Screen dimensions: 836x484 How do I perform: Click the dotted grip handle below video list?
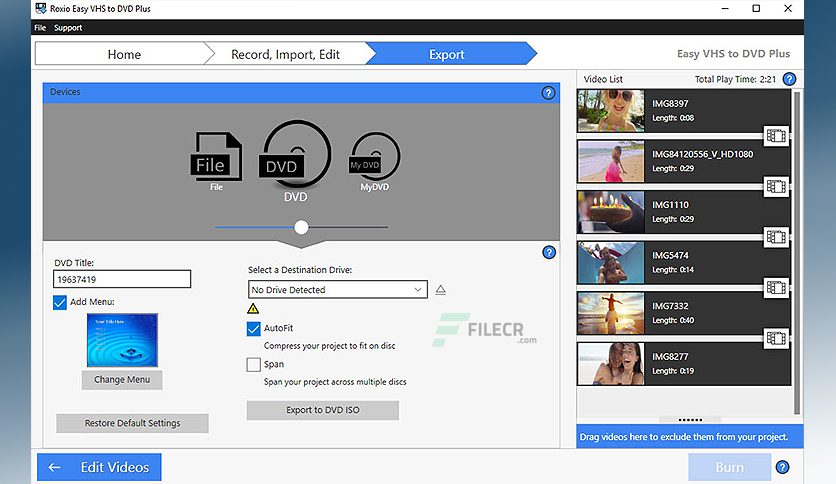pyautogui.click(x=690, y=420)
